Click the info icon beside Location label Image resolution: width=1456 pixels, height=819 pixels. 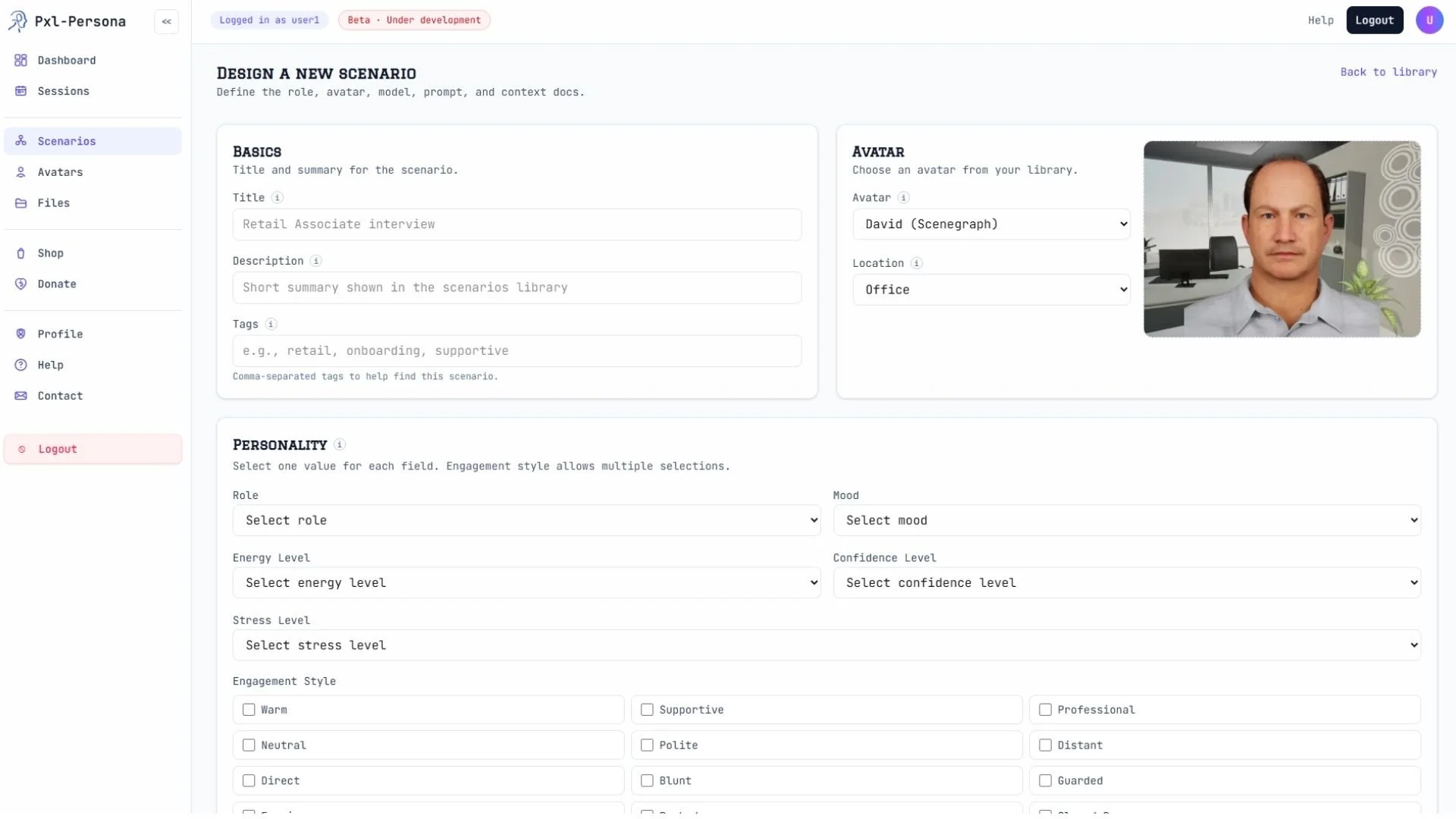coord(916,263)
